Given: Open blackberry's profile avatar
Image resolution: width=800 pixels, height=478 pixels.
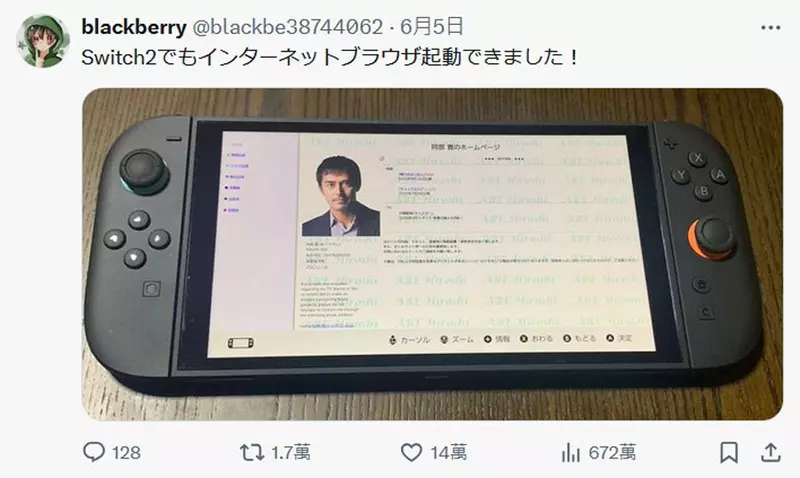Looking at the screenshot, I should coord(43,41).
